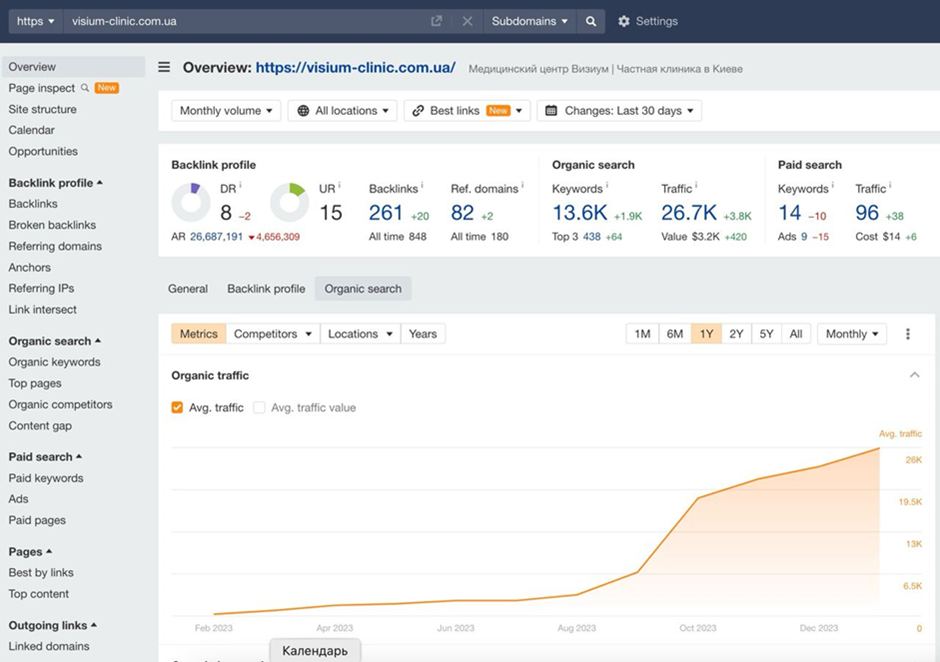
Task: Click the open URL in new tab icon
Action: coord(436,21)
